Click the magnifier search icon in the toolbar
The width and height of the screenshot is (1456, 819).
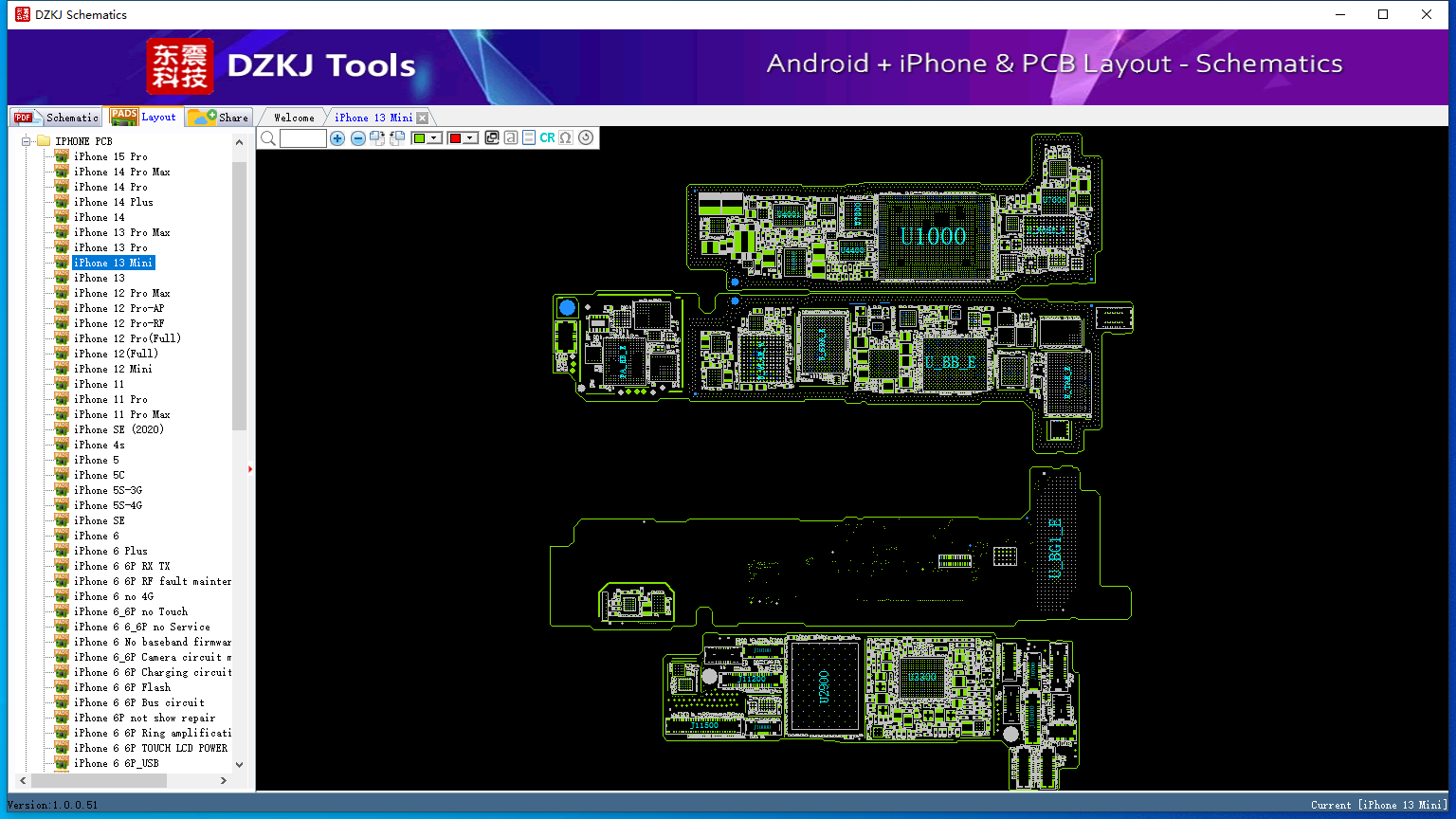268,138
